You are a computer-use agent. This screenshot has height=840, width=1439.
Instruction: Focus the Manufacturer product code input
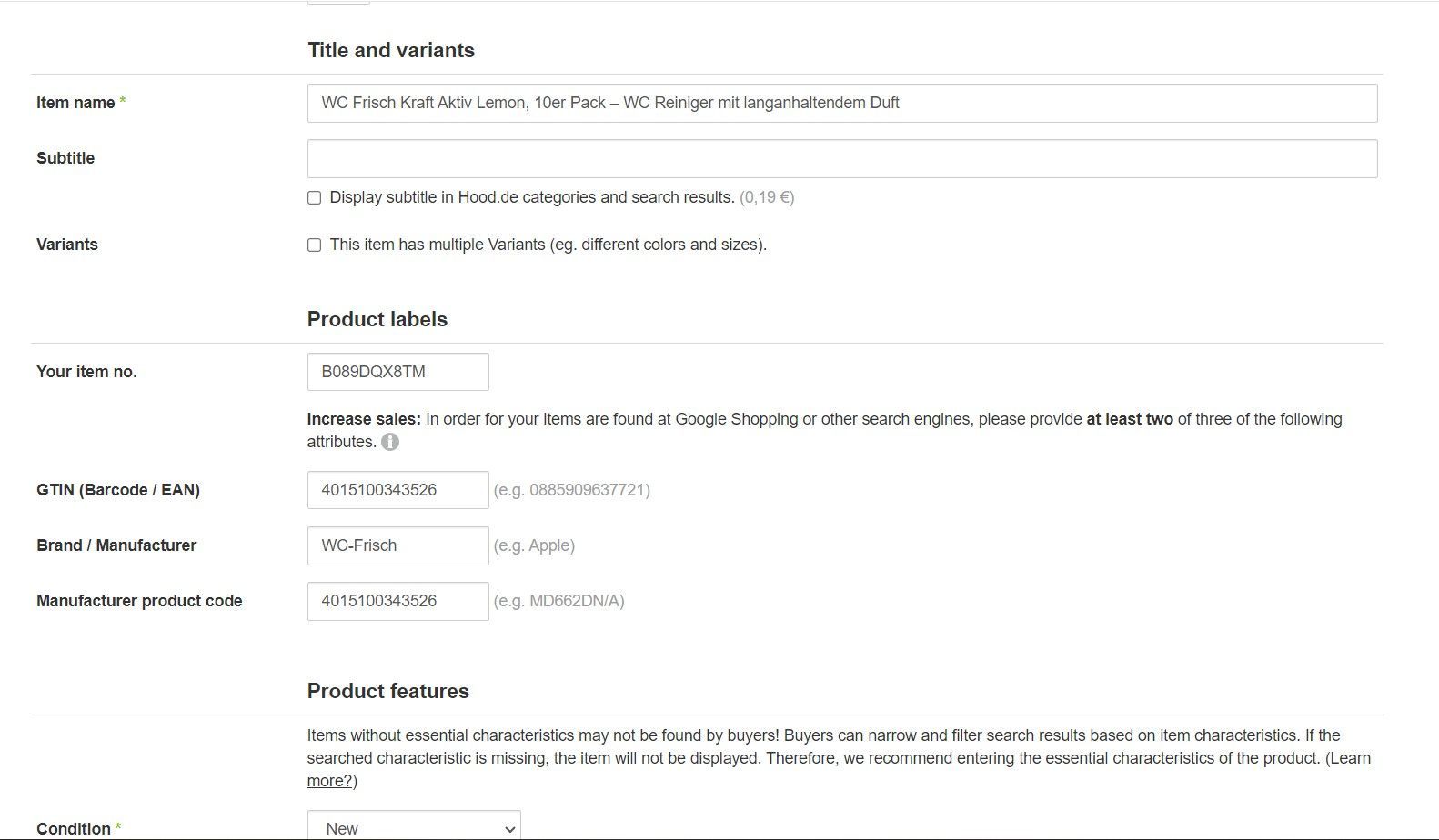click(397, 601)
